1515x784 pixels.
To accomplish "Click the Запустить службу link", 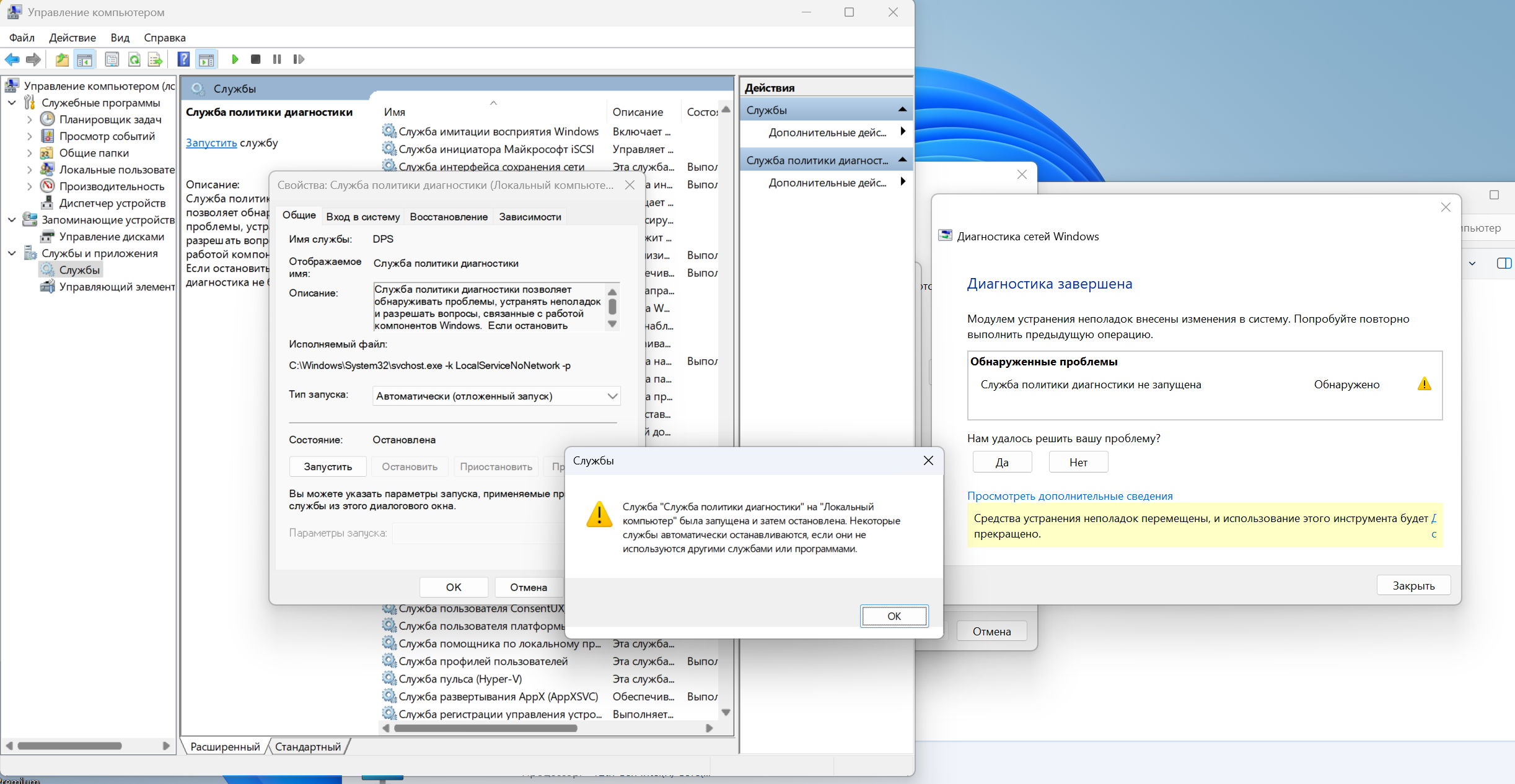I will click(x=211, y=142).
